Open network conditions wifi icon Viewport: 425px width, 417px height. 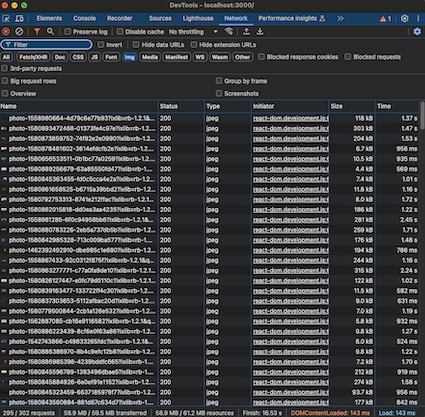tap(229, 32)
